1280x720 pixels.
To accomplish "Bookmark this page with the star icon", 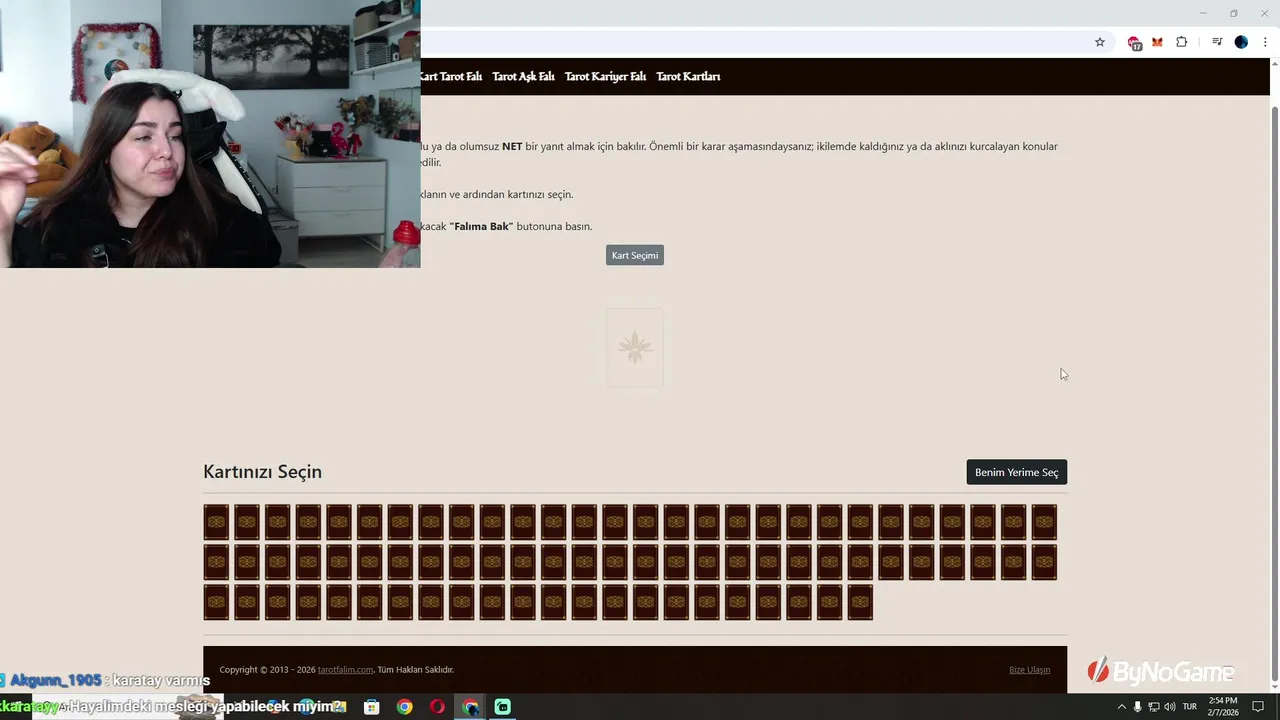I will point(1100,42).
